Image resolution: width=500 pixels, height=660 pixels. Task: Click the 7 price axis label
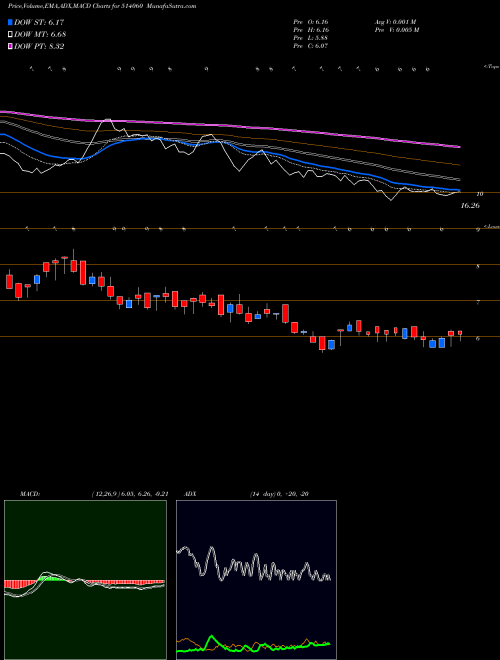[x=478, y=302]
